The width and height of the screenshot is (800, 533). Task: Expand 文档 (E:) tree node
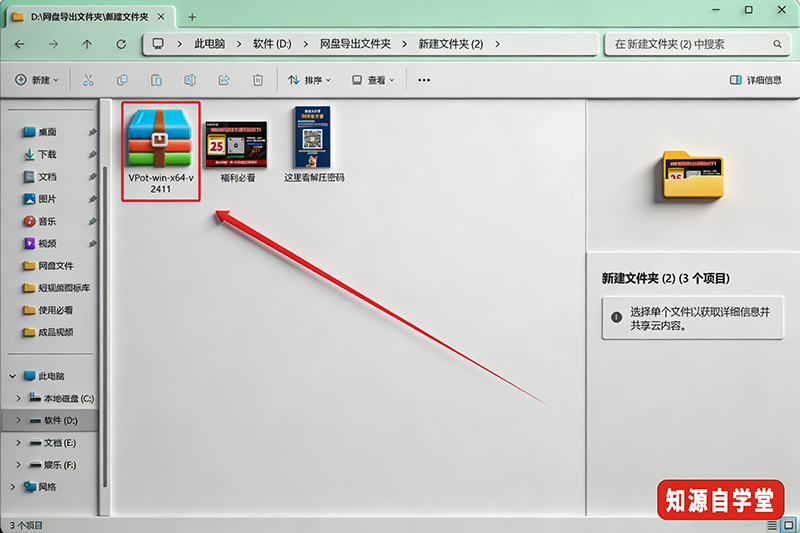click(x=18, y=443)
